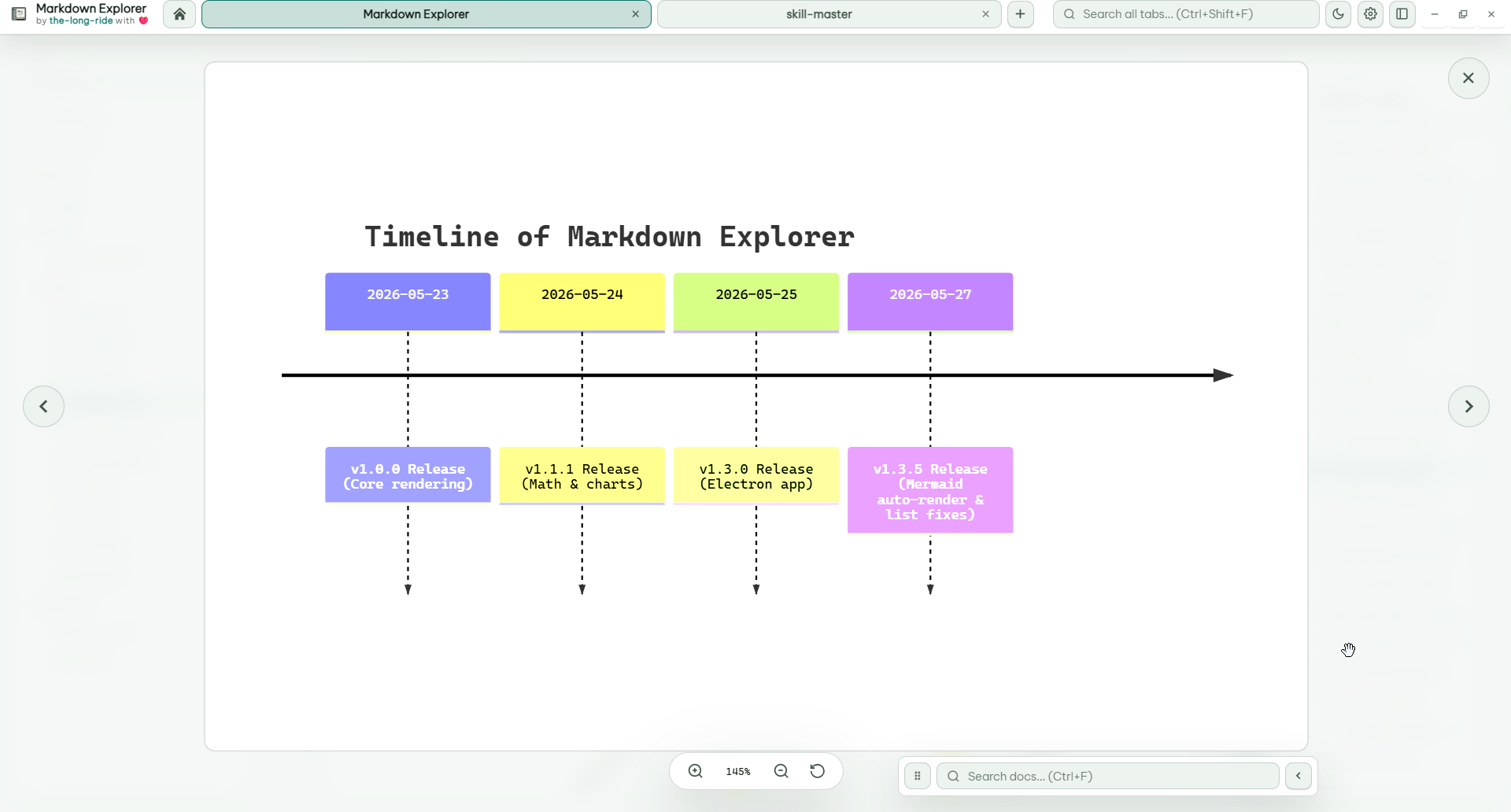Open a new tab with plus button
The image size is (1511, 812).
point(1020,14)
